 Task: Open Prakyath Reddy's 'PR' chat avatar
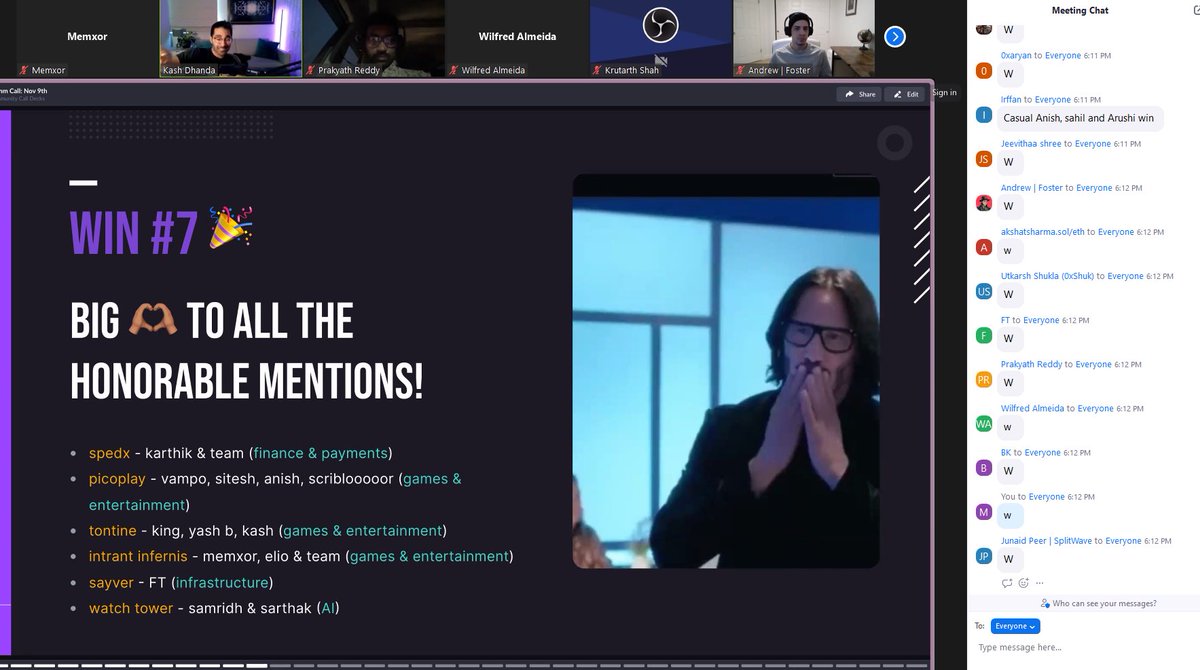(984, 379)
